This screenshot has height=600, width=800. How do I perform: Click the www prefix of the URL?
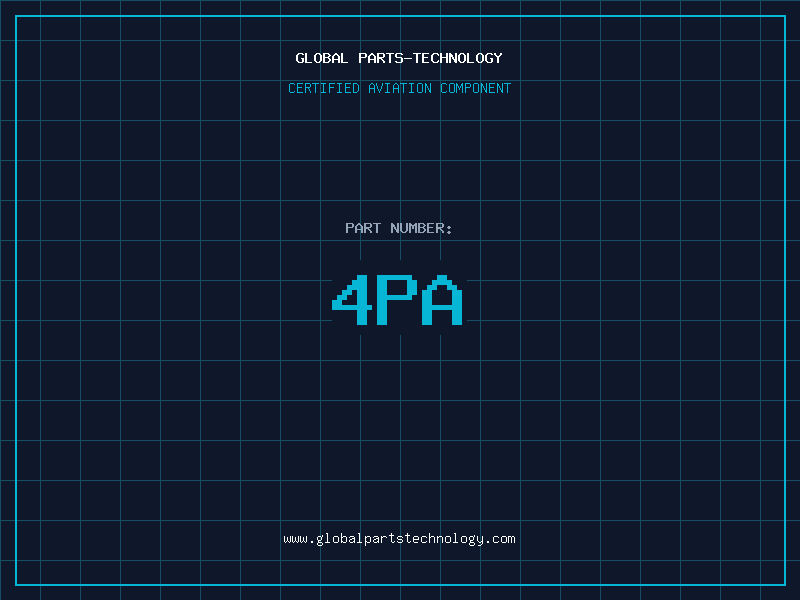295,539
